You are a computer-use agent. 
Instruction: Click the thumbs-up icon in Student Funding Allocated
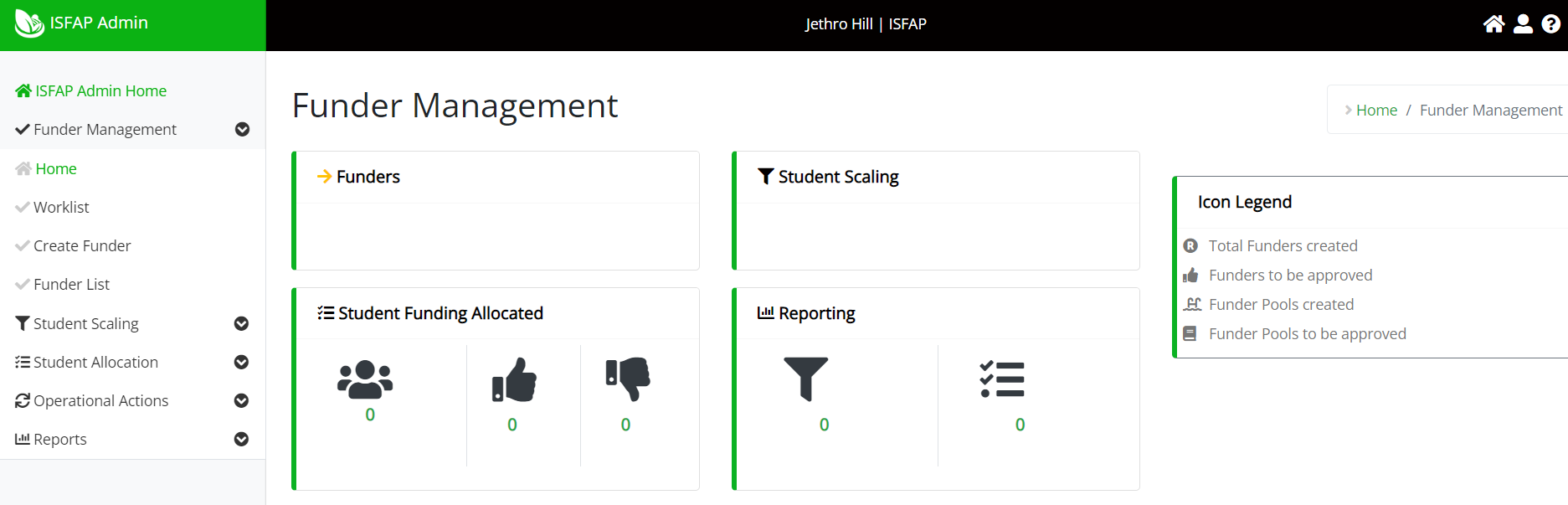tap(514, 379)
